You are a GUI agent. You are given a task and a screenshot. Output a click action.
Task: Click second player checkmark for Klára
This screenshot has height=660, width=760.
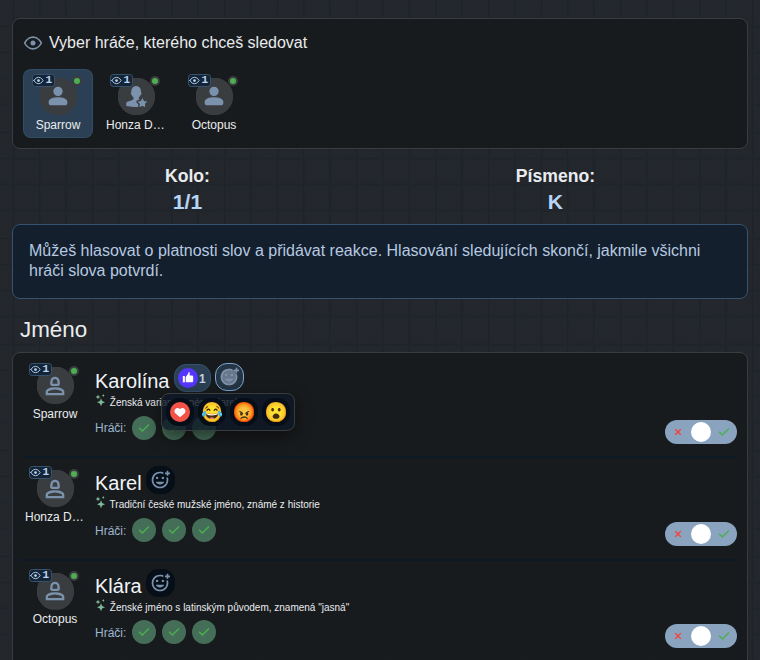coord(174,632)
